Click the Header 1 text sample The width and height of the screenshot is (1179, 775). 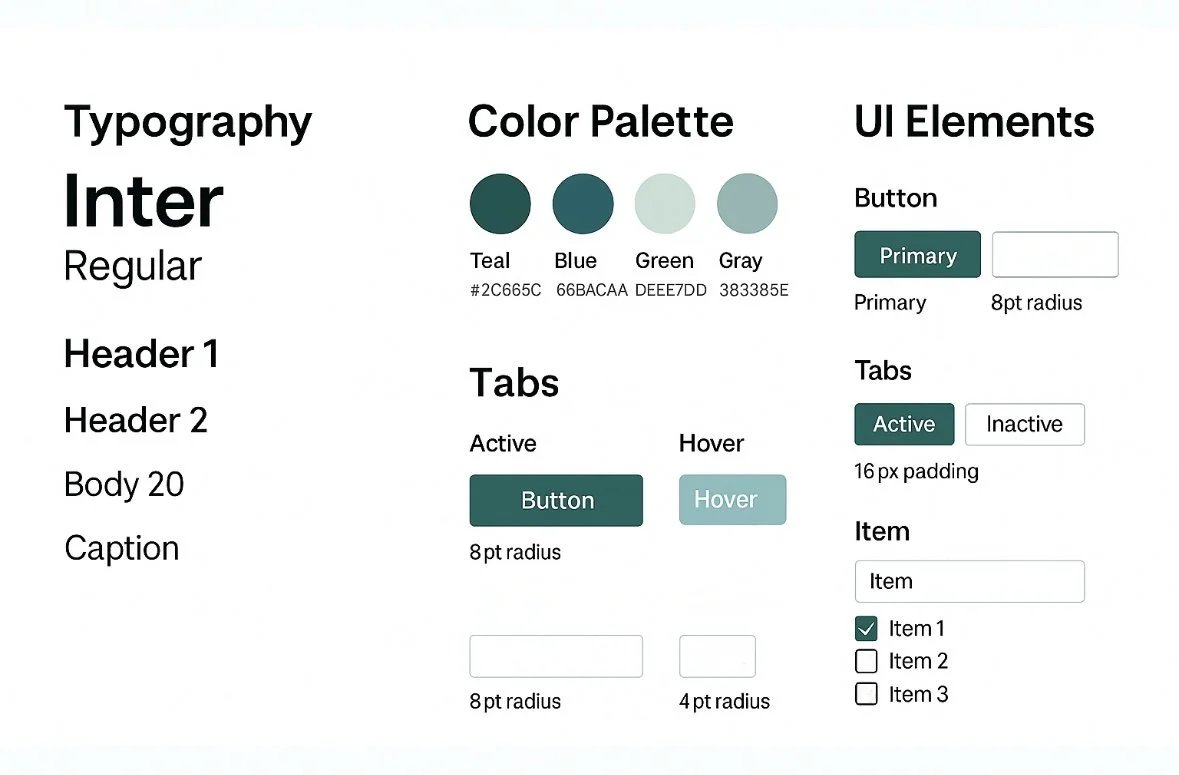(141, 354)
